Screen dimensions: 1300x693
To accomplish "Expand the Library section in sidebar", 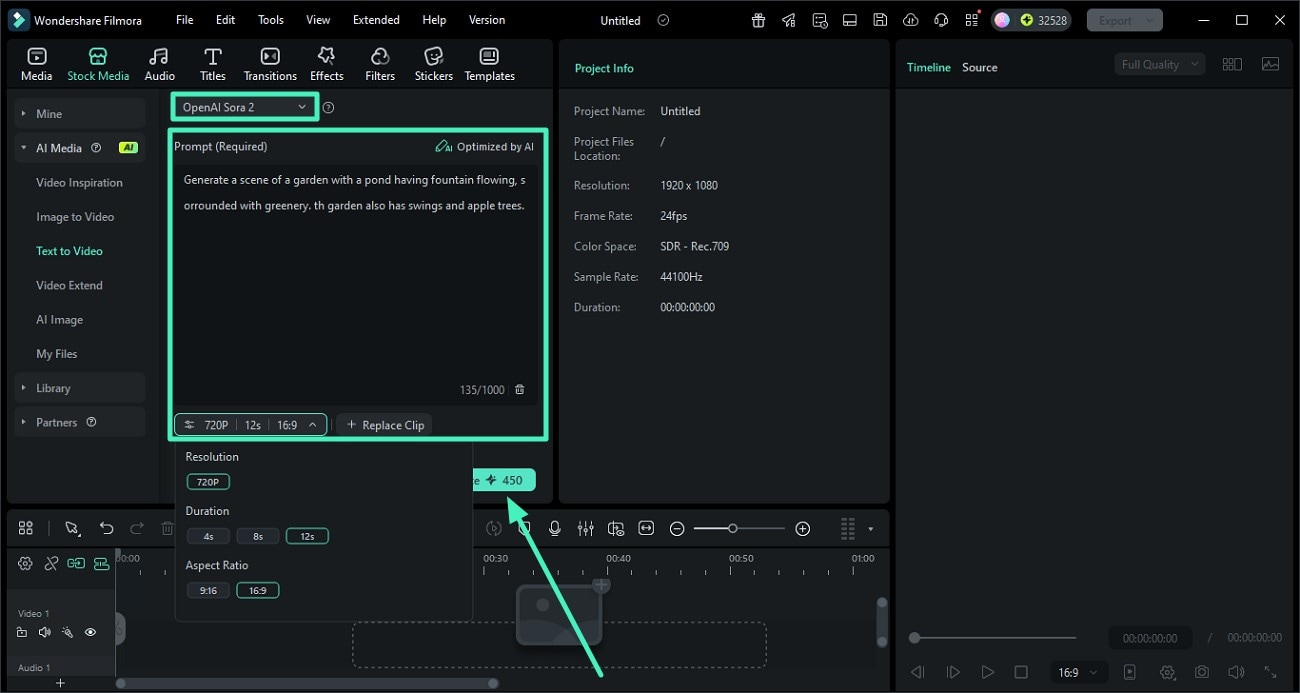I will pos(54,388).
